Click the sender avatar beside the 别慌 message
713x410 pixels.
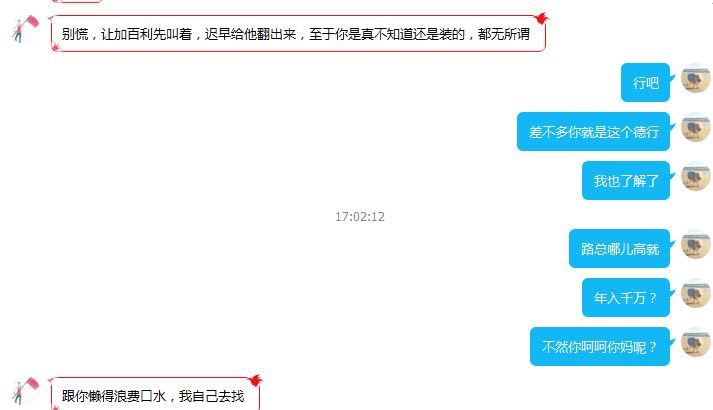pyautogui.click(x=25, y=29)
